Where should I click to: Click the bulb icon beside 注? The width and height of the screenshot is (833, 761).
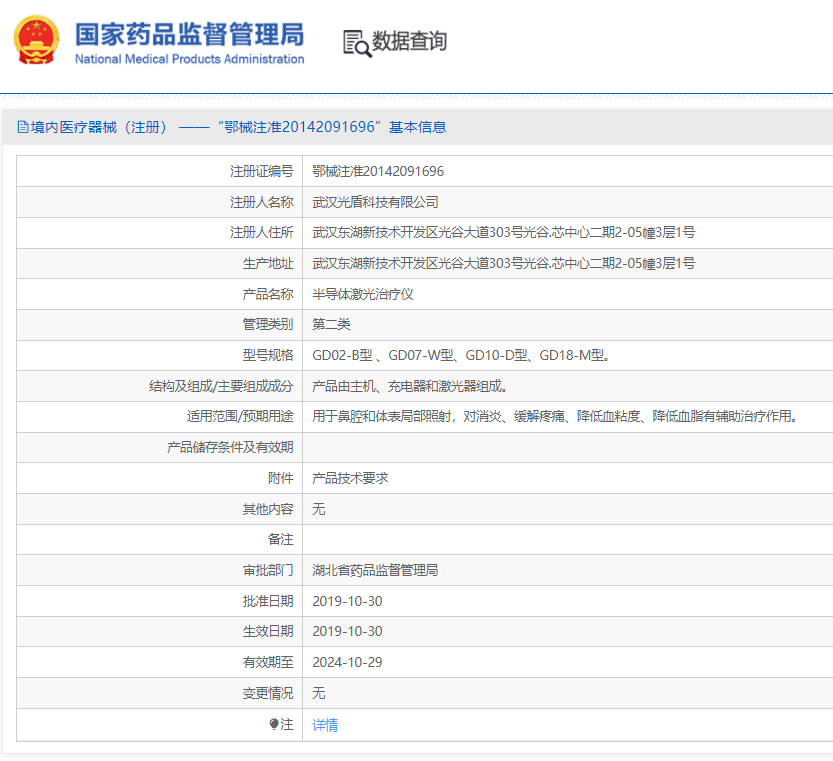tap(274, 724)
